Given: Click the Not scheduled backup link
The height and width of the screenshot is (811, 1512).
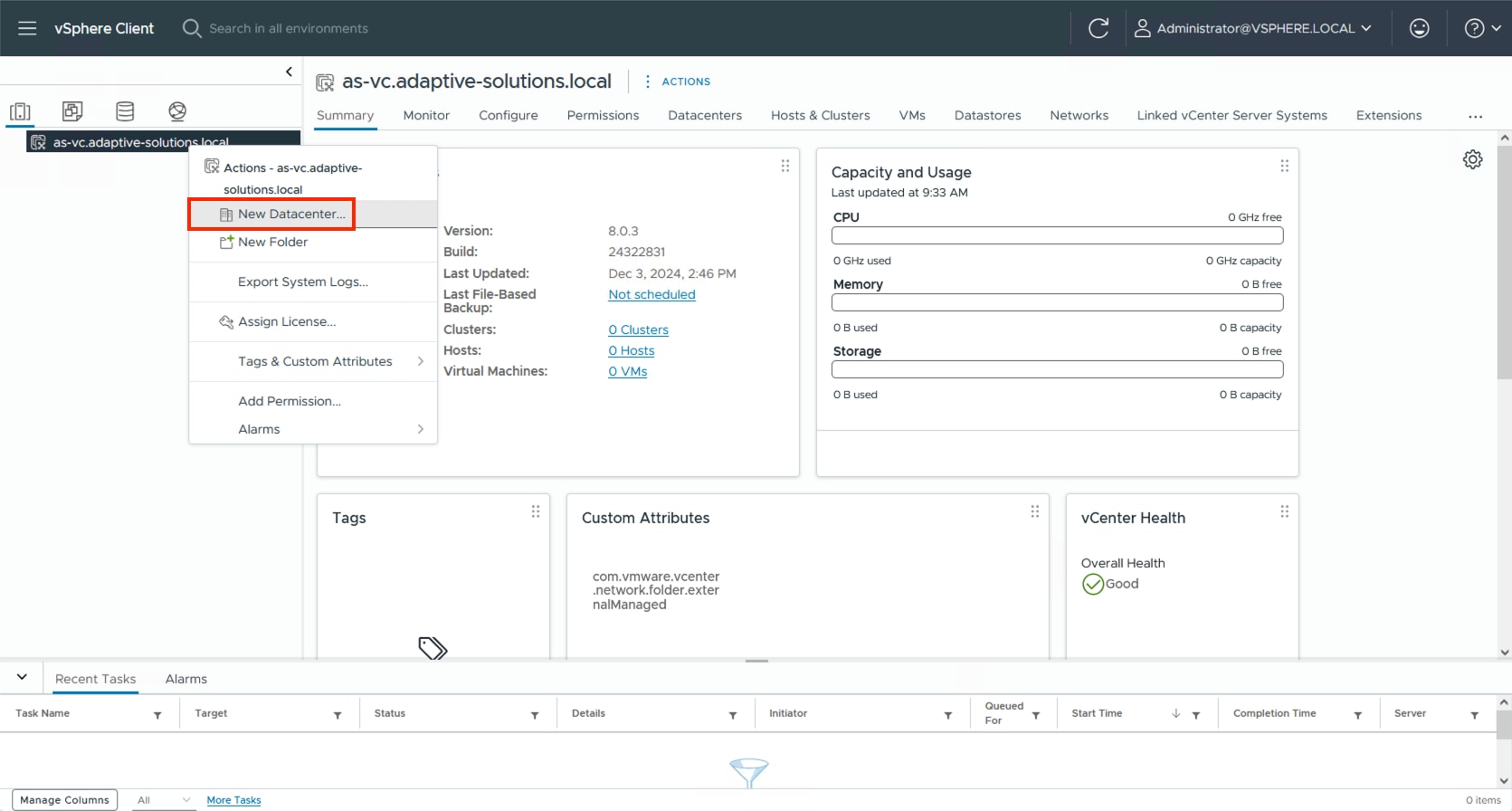Looking at the screenshot, I should tap(651, 294).
